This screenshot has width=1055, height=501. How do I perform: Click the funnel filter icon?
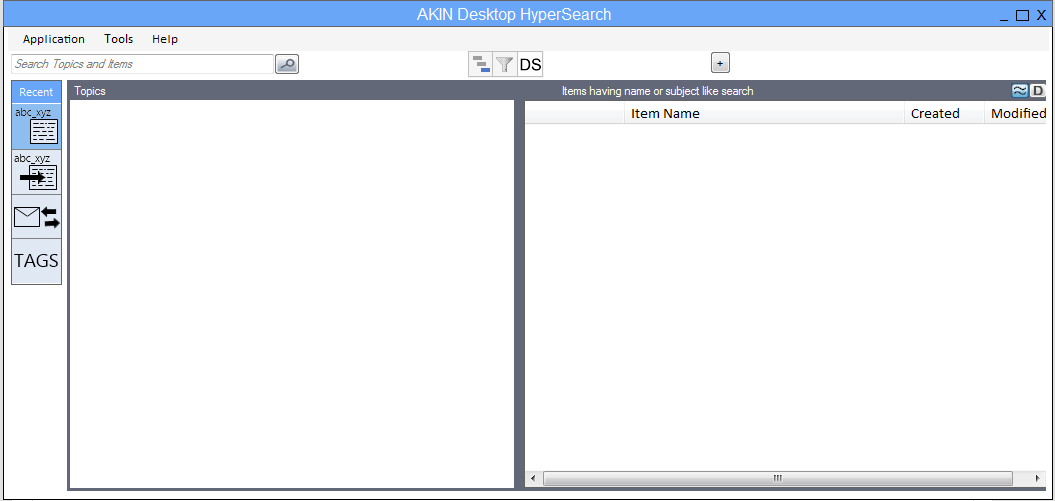point(504,65)
